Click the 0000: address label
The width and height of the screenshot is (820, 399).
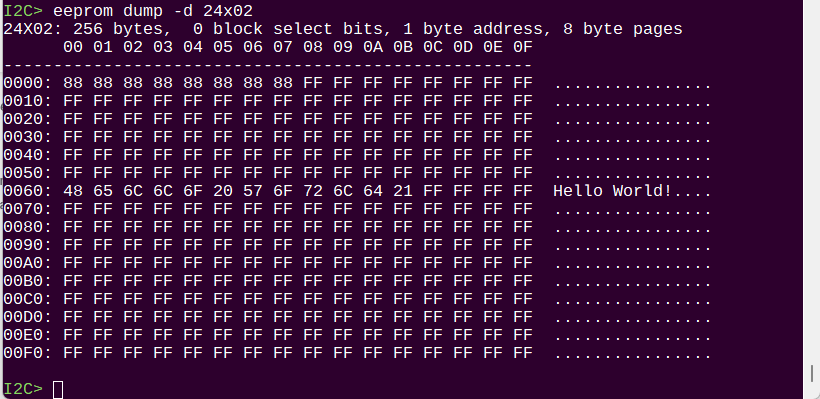(28, 83)
